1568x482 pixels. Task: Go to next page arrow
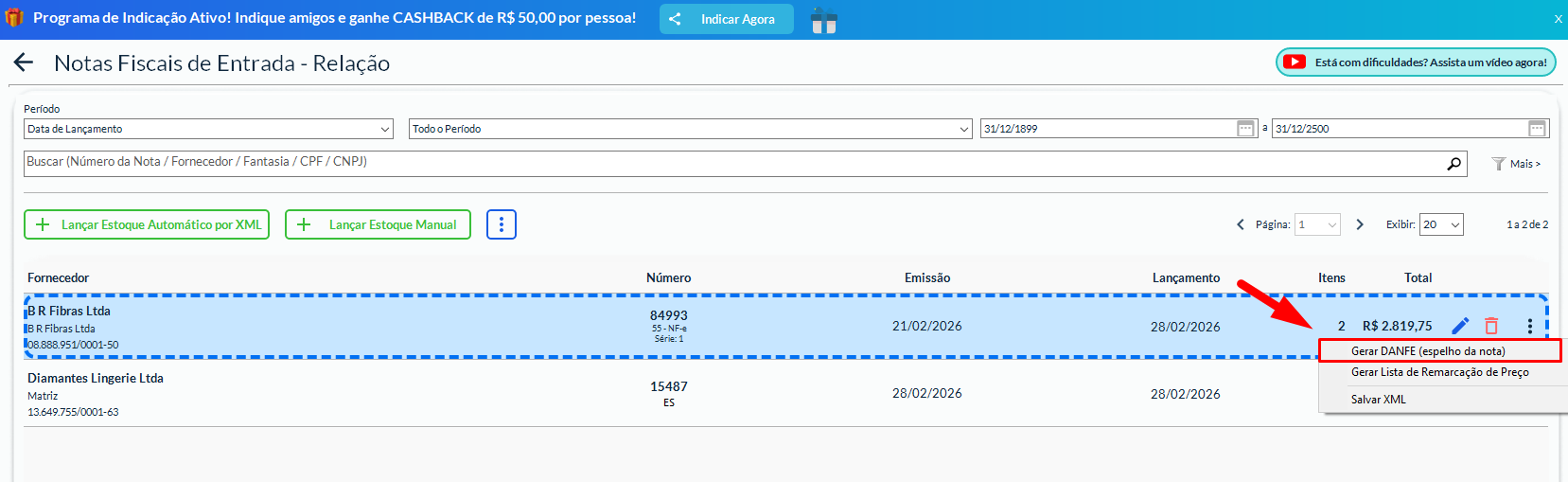[1360, 224]
